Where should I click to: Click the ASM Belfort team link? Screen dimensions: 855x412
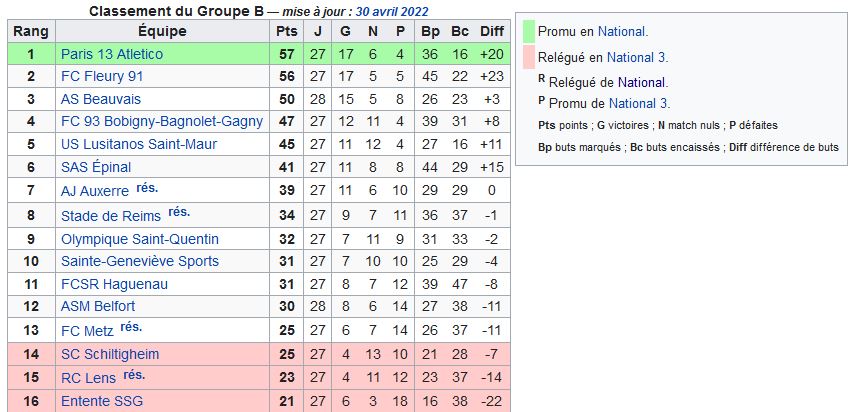98,306
